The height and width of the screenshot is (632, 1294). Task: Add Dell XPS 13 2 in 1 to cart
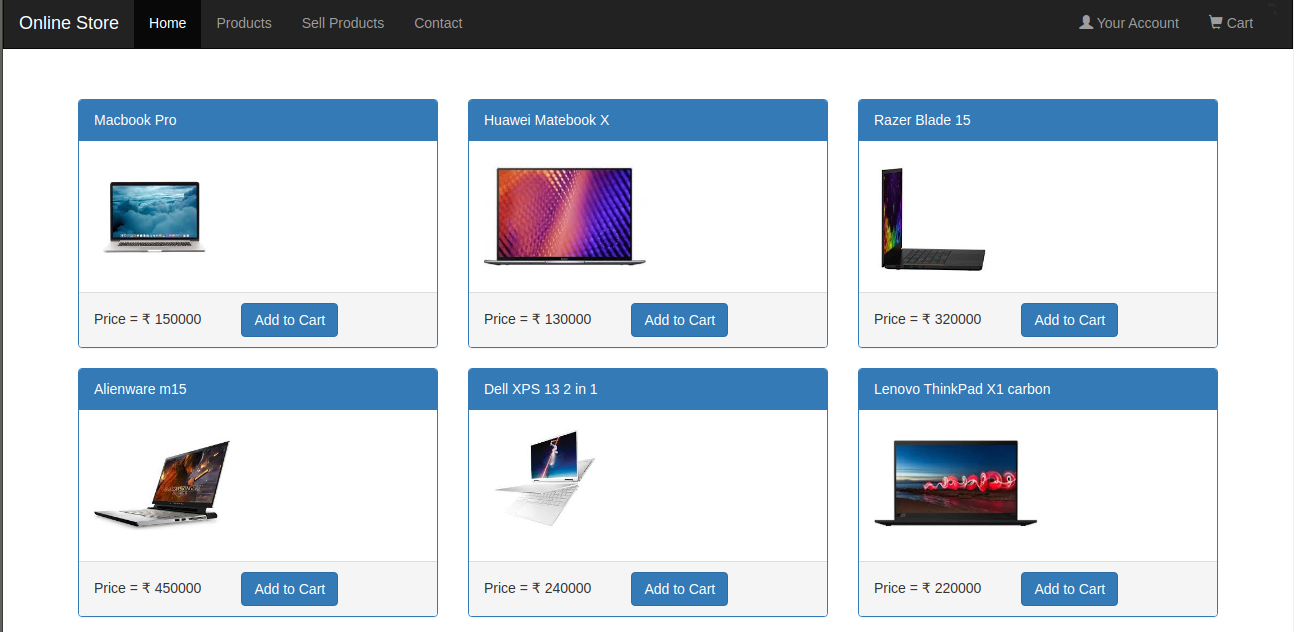point(679,589)
